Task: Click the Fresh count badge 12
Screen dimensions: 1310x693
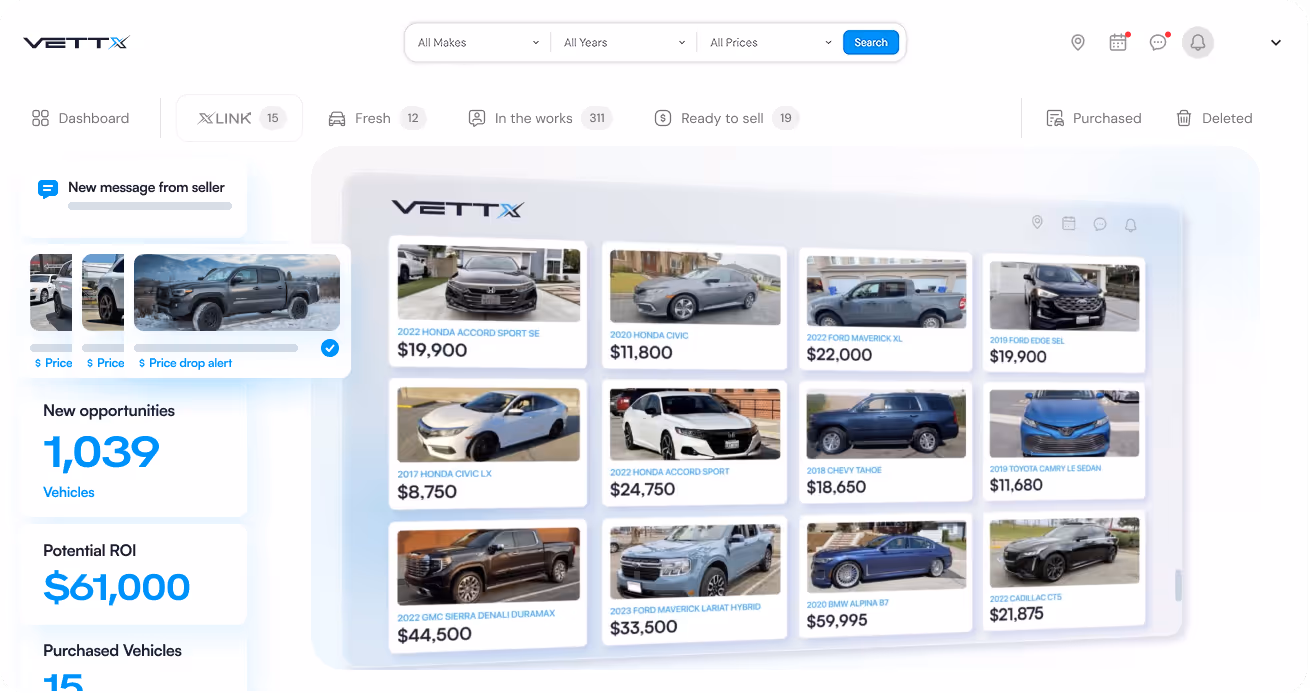Action: (x=413, y=118)
